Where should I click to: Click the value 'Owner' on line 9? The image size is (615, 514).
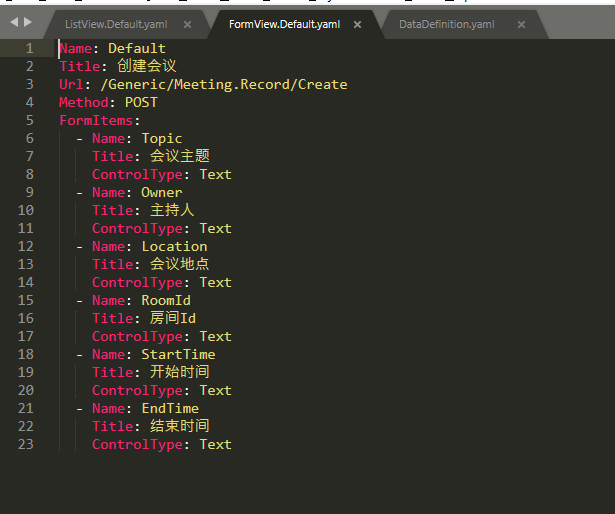click(x=162, y=192)
